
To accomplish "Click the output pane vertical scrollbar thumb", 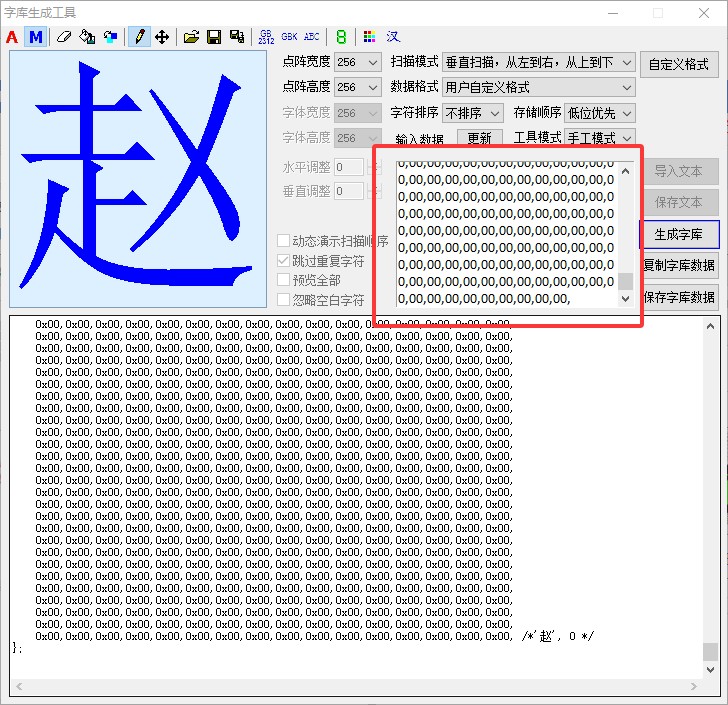I will pos(710,652).
